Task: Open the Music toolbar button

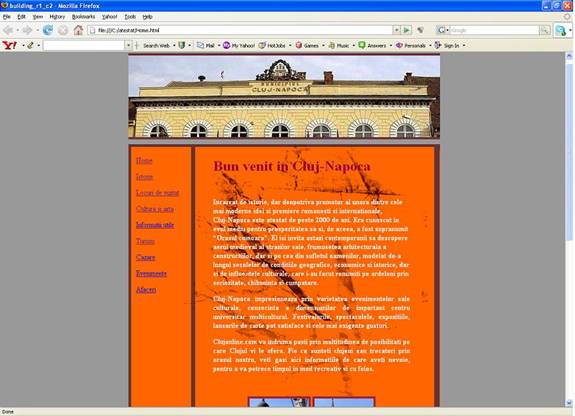Action: [339, 45]
